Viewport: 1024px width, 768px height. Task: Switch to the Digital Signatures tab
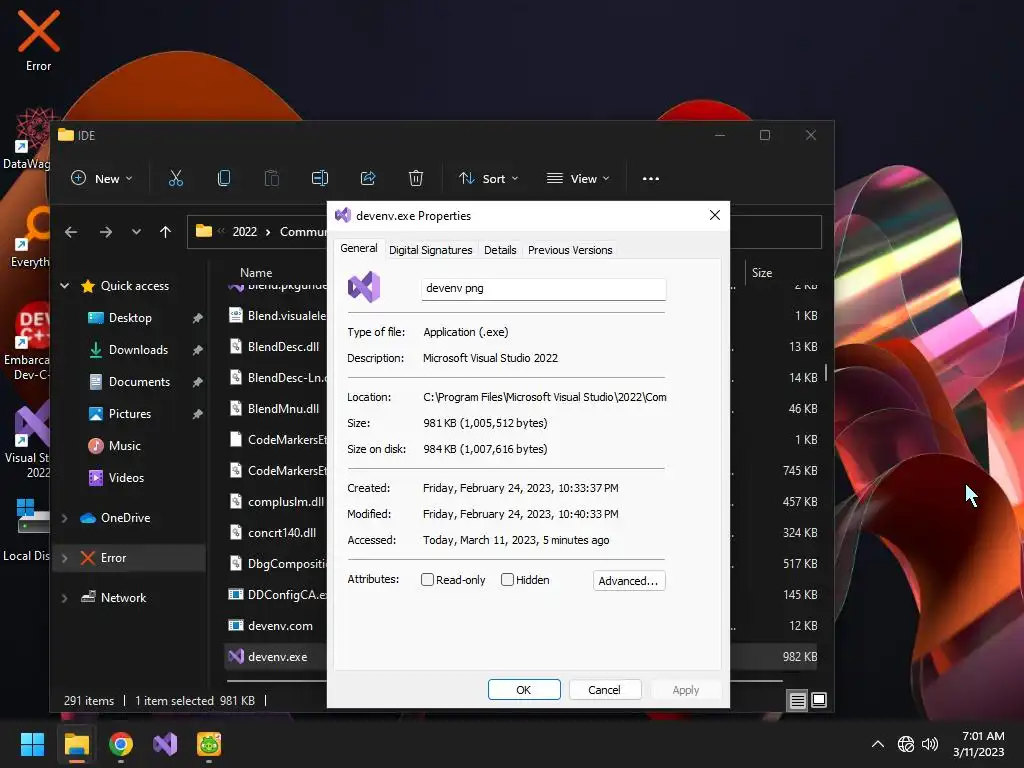coord(430,250)
